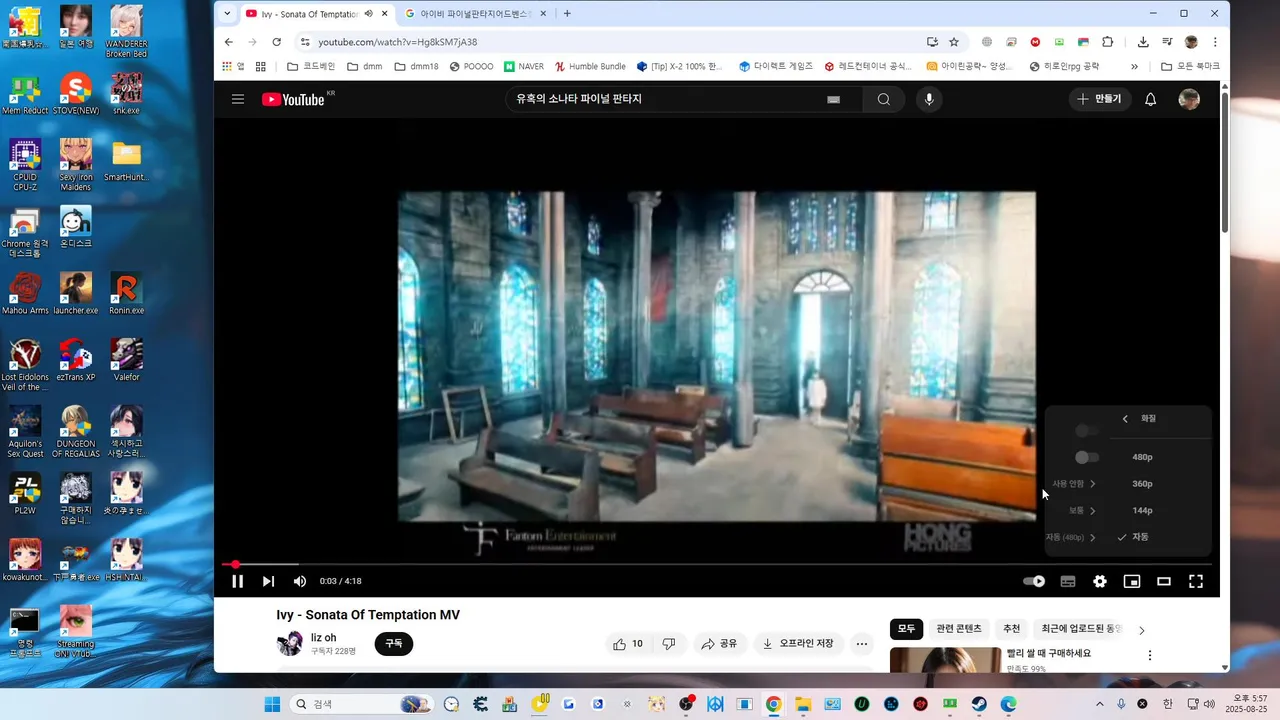Image resolution: width=1280 pixels, height=720 pixels.
Task: Bookmark this page with star icon
Action: 954,42
